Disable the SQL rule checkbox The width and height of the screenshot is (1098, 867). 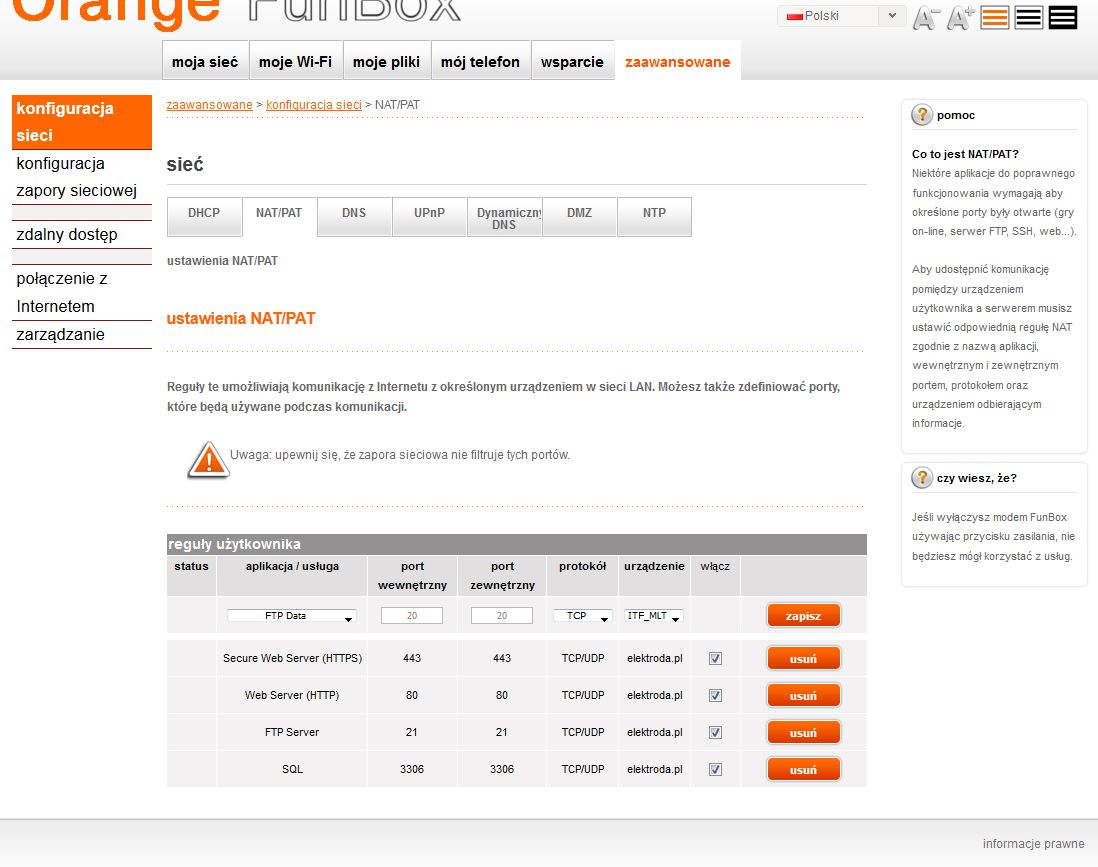point(715,769)
